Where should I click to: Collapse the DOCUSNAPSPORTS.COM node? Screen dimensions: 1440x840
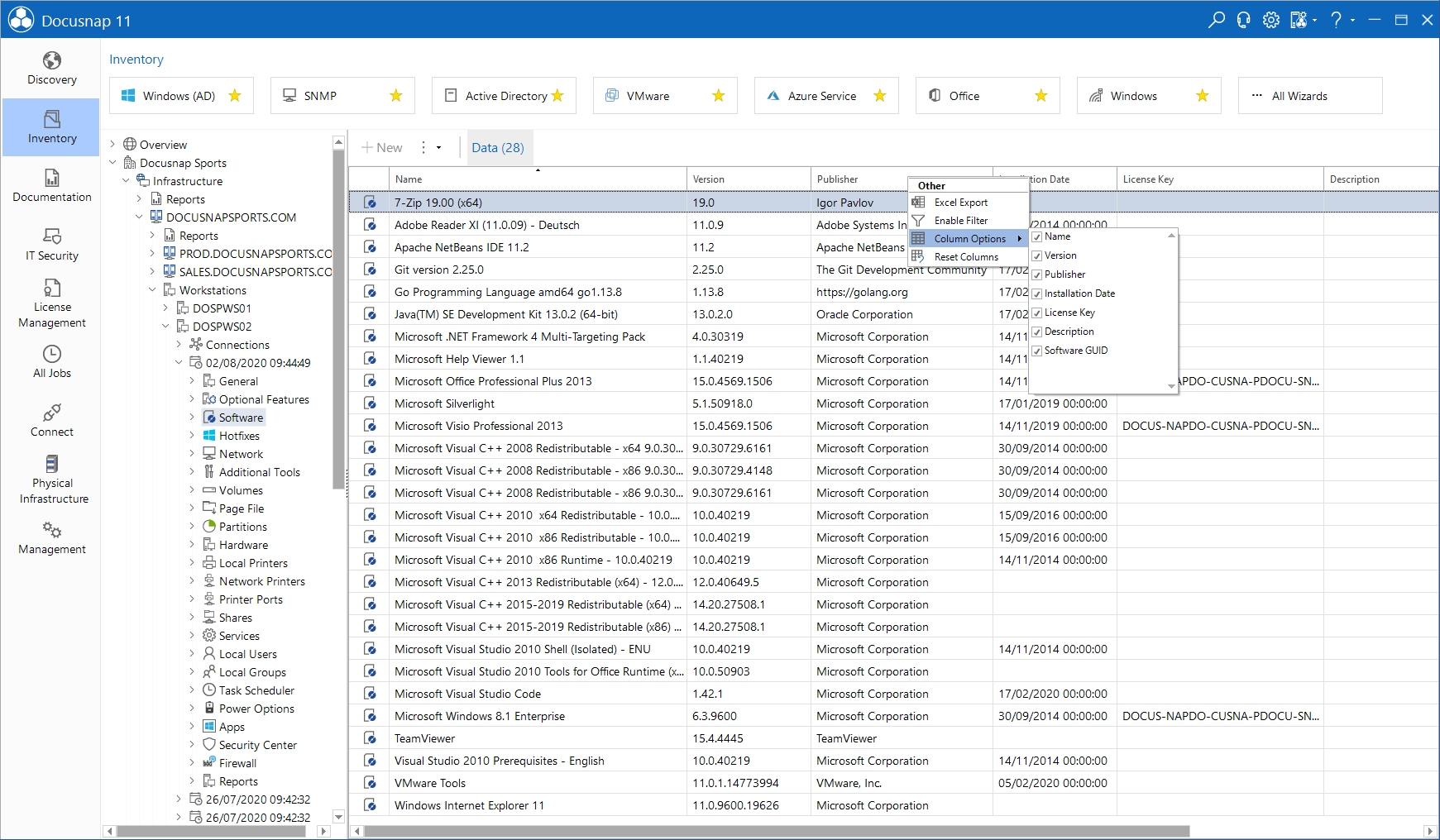pos(139,217)
